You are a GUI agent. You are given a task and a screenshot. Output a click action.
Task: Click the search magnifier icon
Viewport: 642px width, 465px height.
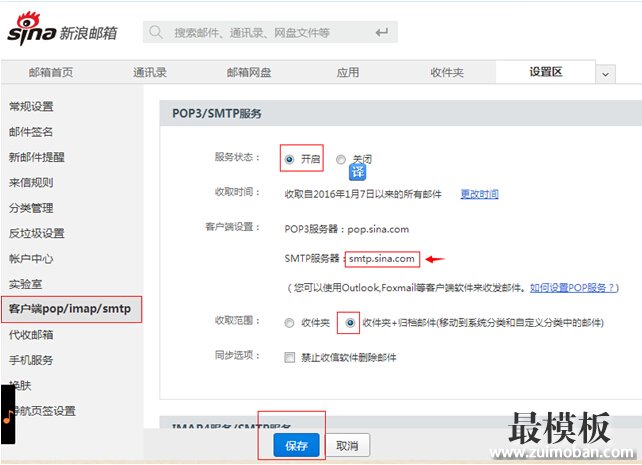[156, 32]
